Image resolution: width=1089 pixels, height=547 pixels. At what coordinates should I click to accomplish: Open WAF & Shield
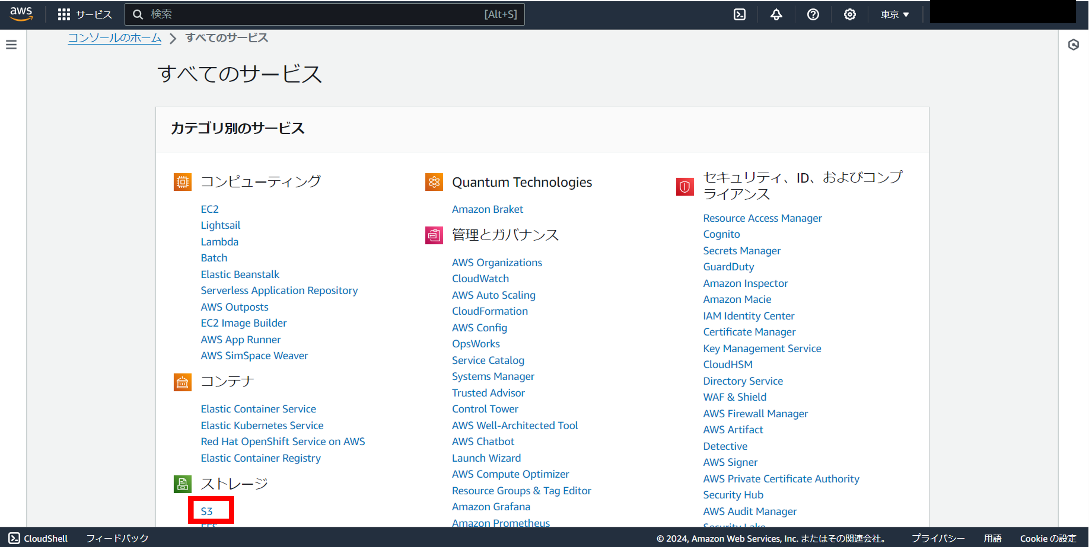click(x=735, y=397)
